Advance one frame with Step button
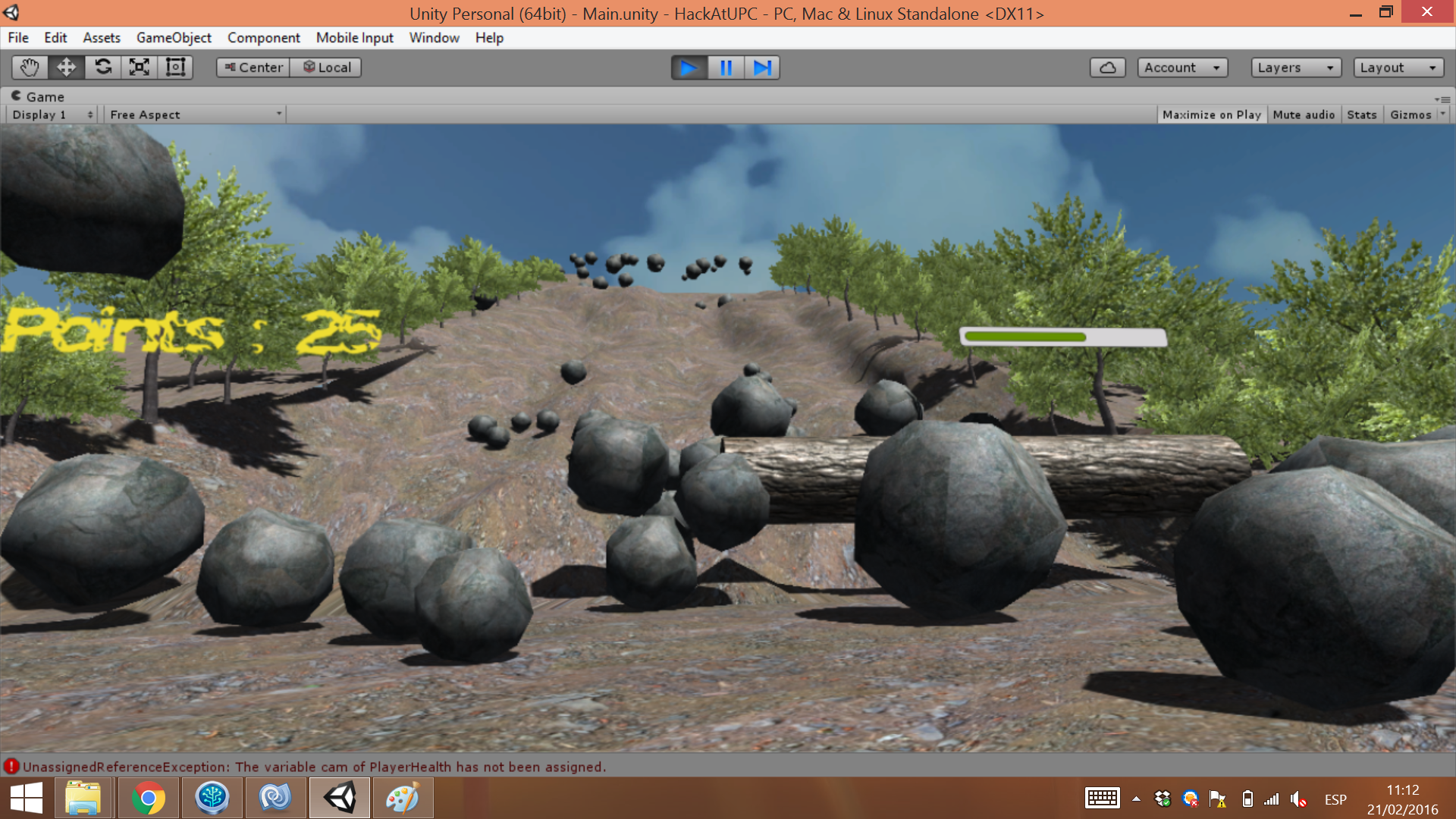 [x=762, y=67]
